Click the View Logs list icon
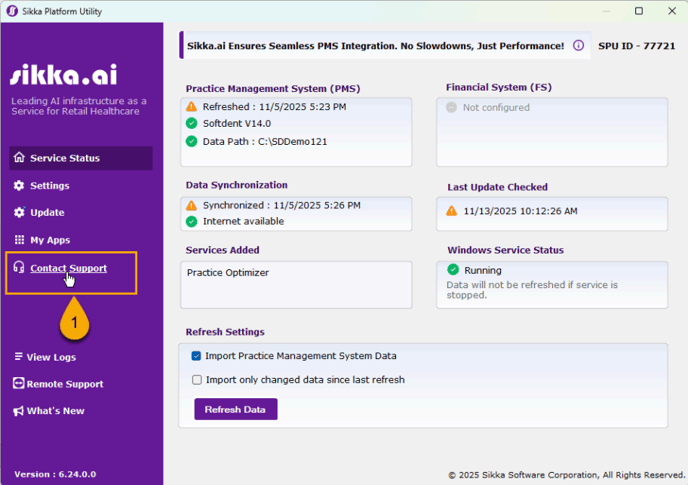Image resolution: width=688 pixels, height=485 pixels. click(x=19, y=357)
